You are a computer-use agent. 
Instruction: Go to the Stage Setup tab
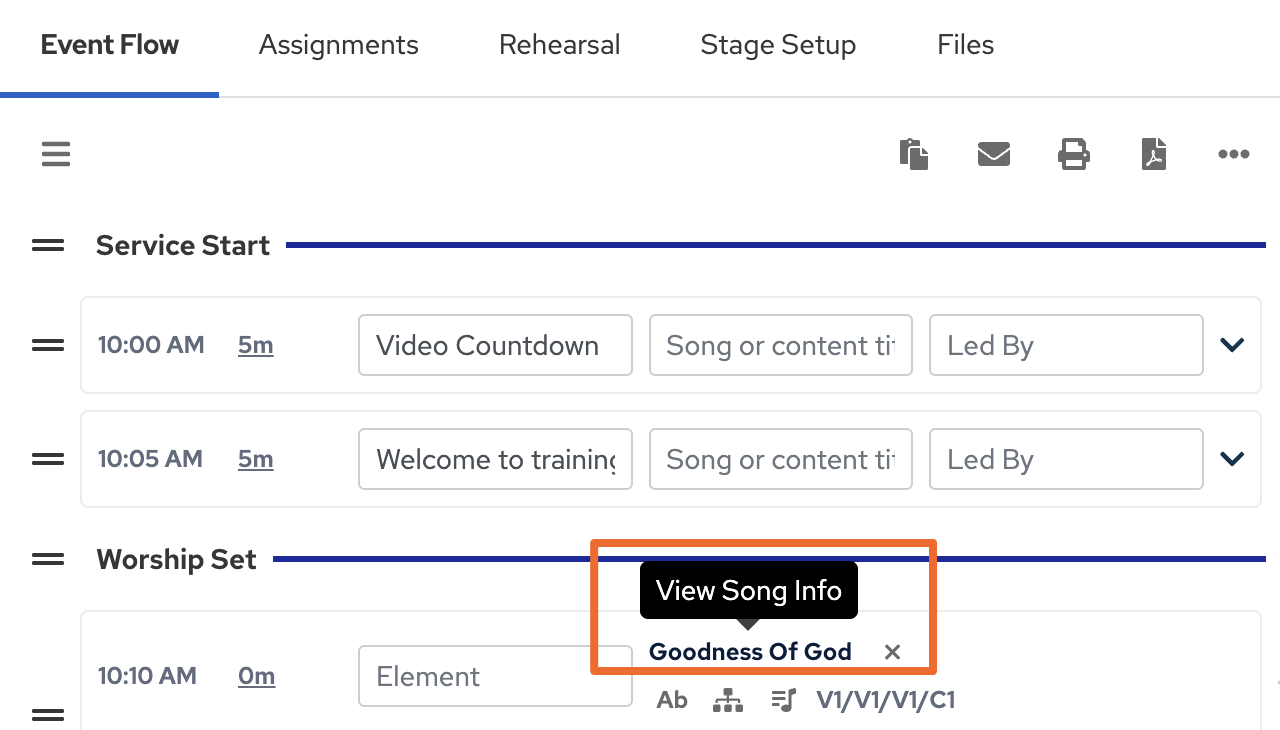778,45
